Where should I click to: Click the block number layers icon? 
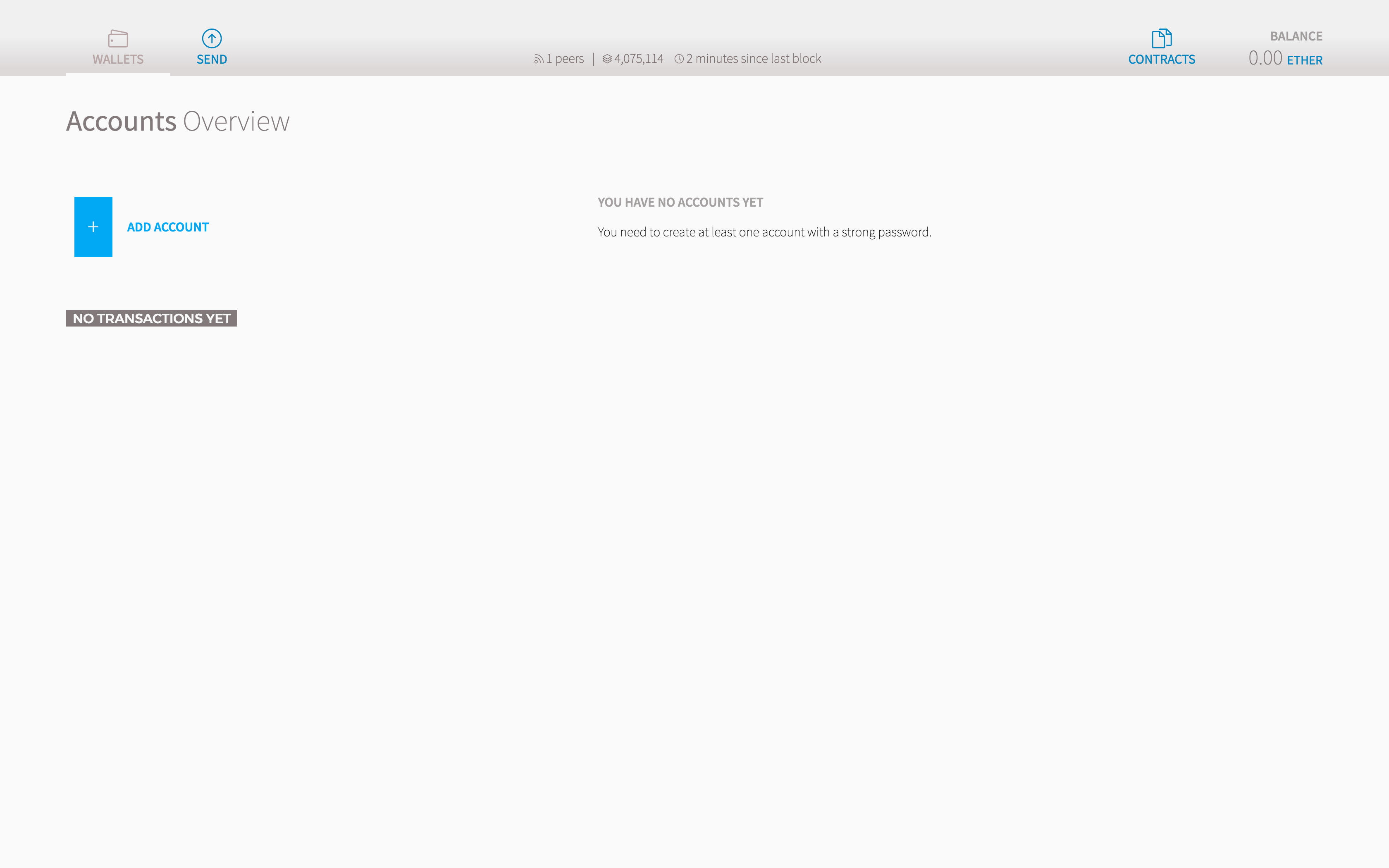[607, 59]
